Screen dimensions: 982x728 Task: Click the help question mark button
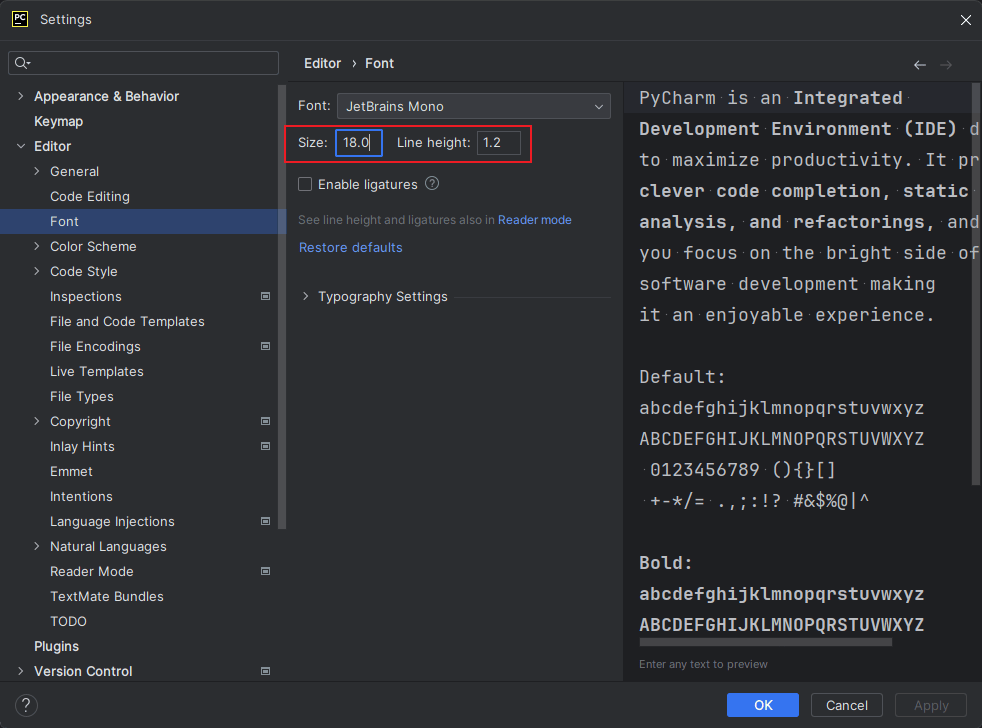(27, 705)
